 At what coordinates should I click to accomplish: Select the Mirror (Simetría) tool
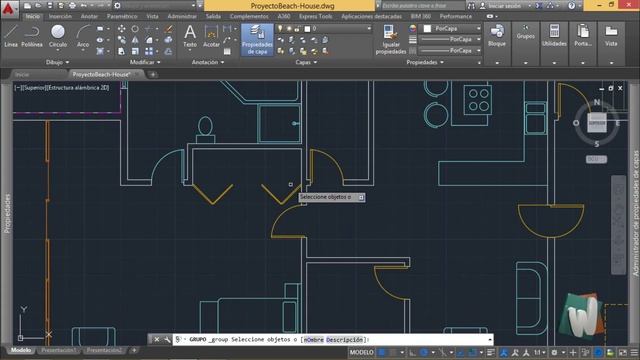tap(135, 40)
